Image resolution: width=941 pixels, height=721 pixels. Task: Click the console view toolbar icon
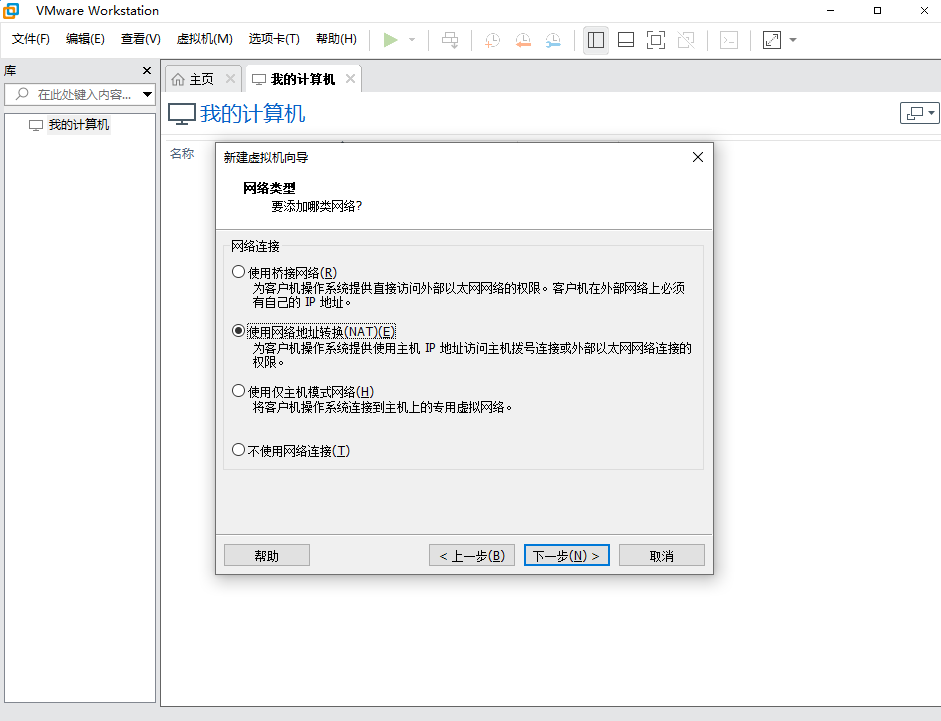pos(729,40)
